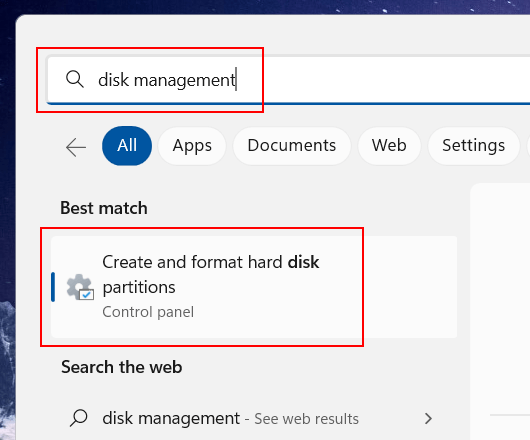The height and width of the screenshot is (440, 530).
Task: Open Create and format hard disk partitions
Action: point(254,287)
